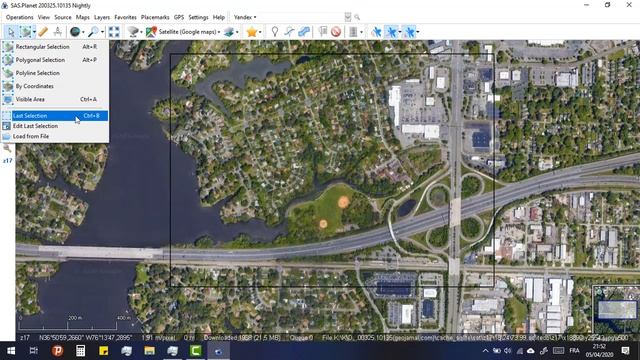
Task: Open Calculator from the taskbar
Action: point(80,351)
